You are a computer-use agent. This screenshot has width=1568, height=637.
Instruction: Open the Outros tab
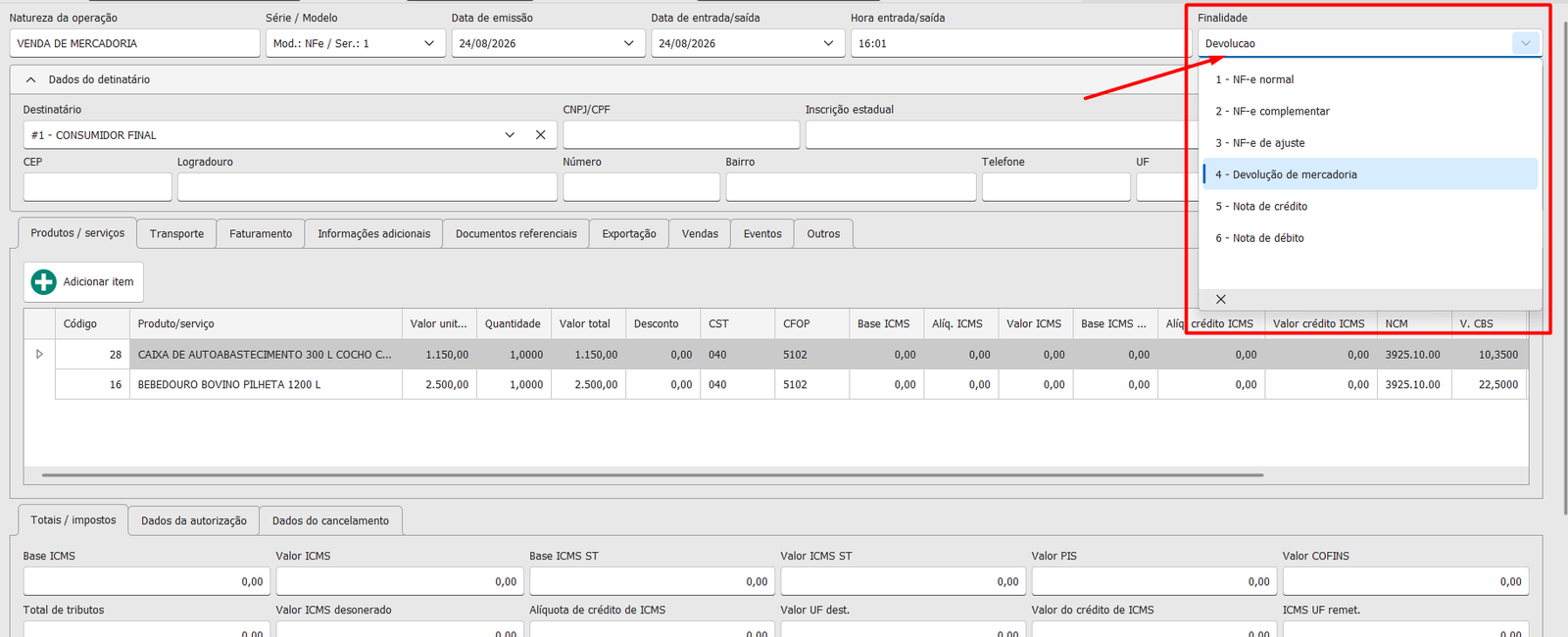823,233
